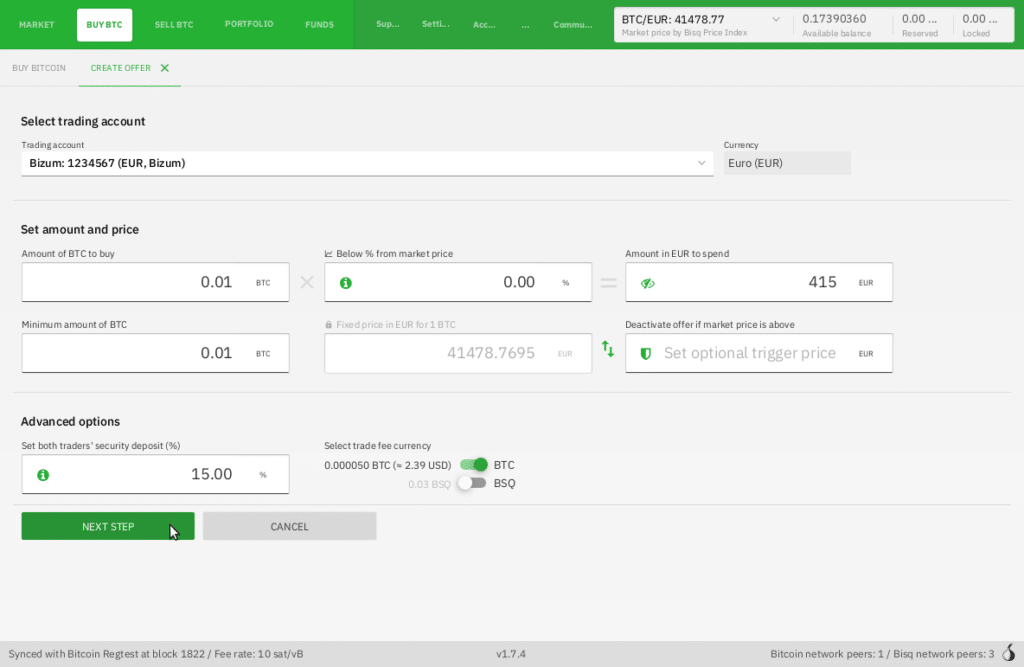Select the Create Offer subtab
The image size is (1024, 667).
click(121, 68)
